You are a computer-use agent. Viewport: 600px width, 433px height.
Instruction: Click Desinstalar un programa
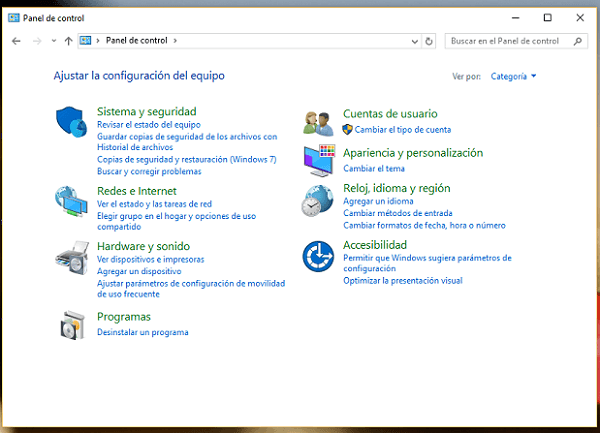[142, 332]
